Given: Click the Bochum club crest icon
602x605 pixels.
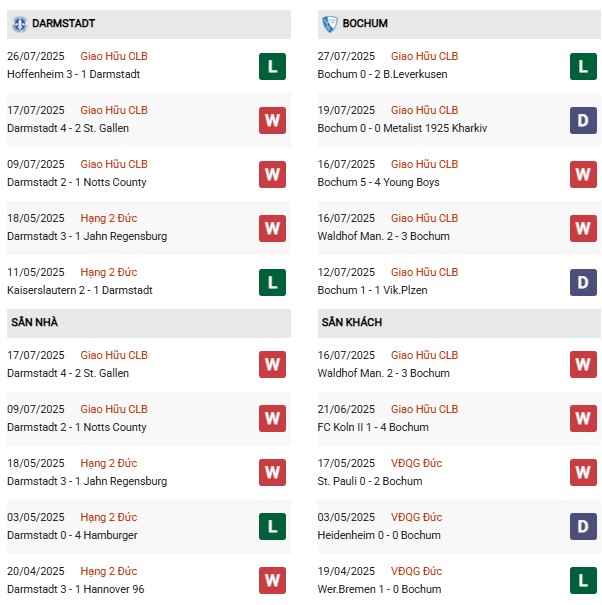Looking at the screenshot, I should click(331, 23).
